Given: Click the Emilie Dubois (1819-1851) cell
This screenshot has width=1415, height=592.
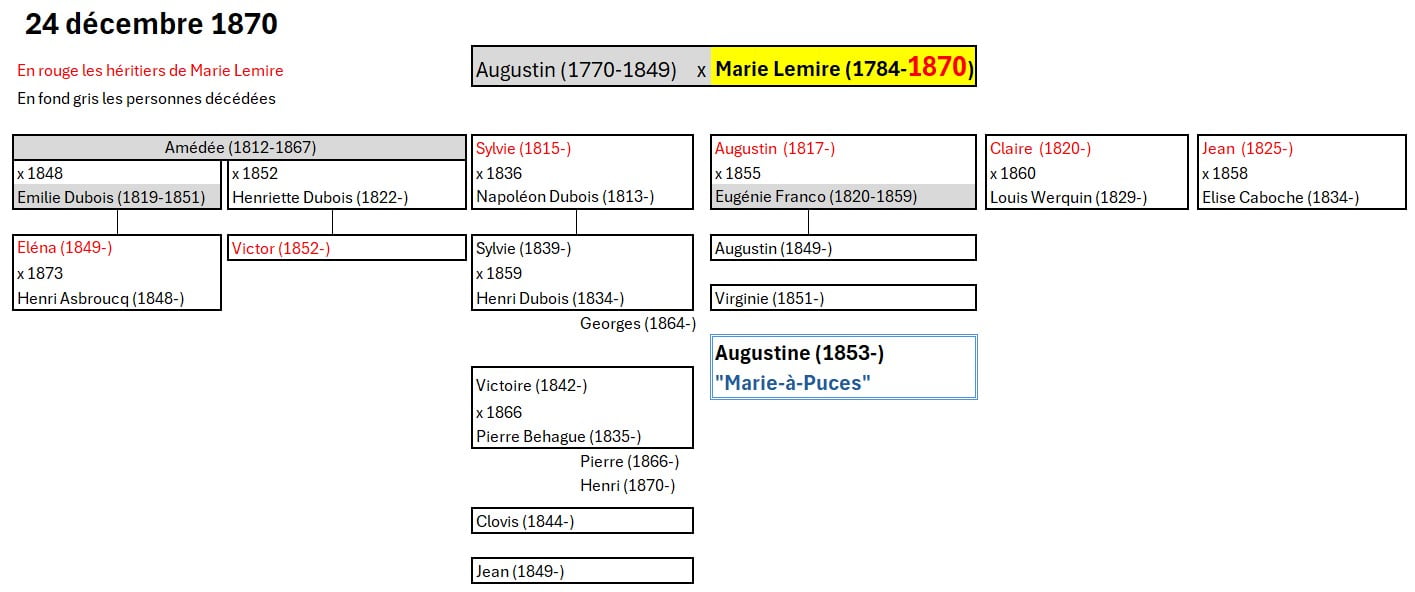Looking at the screenshot, I should 117,197.
